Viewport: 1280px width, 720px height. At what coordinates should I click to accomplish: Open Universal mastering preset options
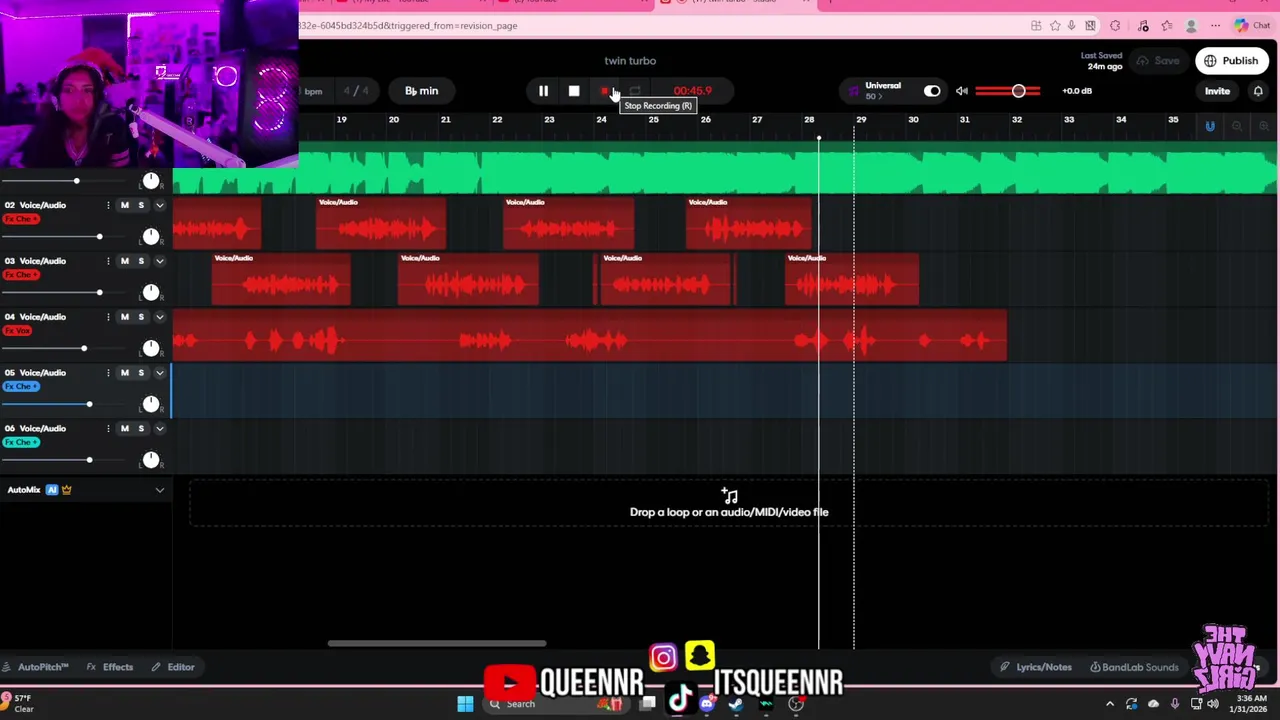882,91
